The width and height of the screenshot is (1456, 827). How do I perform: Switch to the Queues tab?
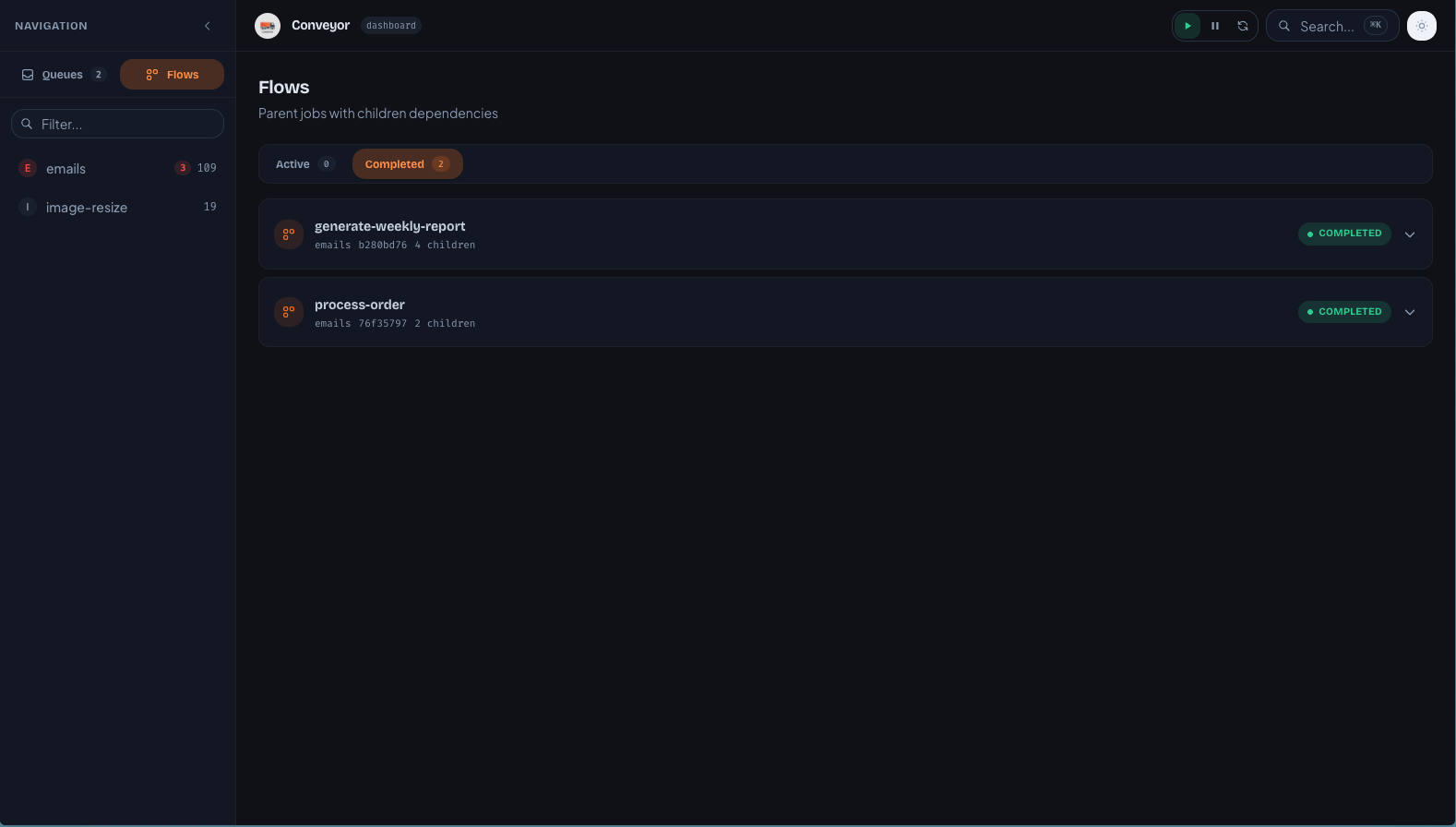[63, 75]
